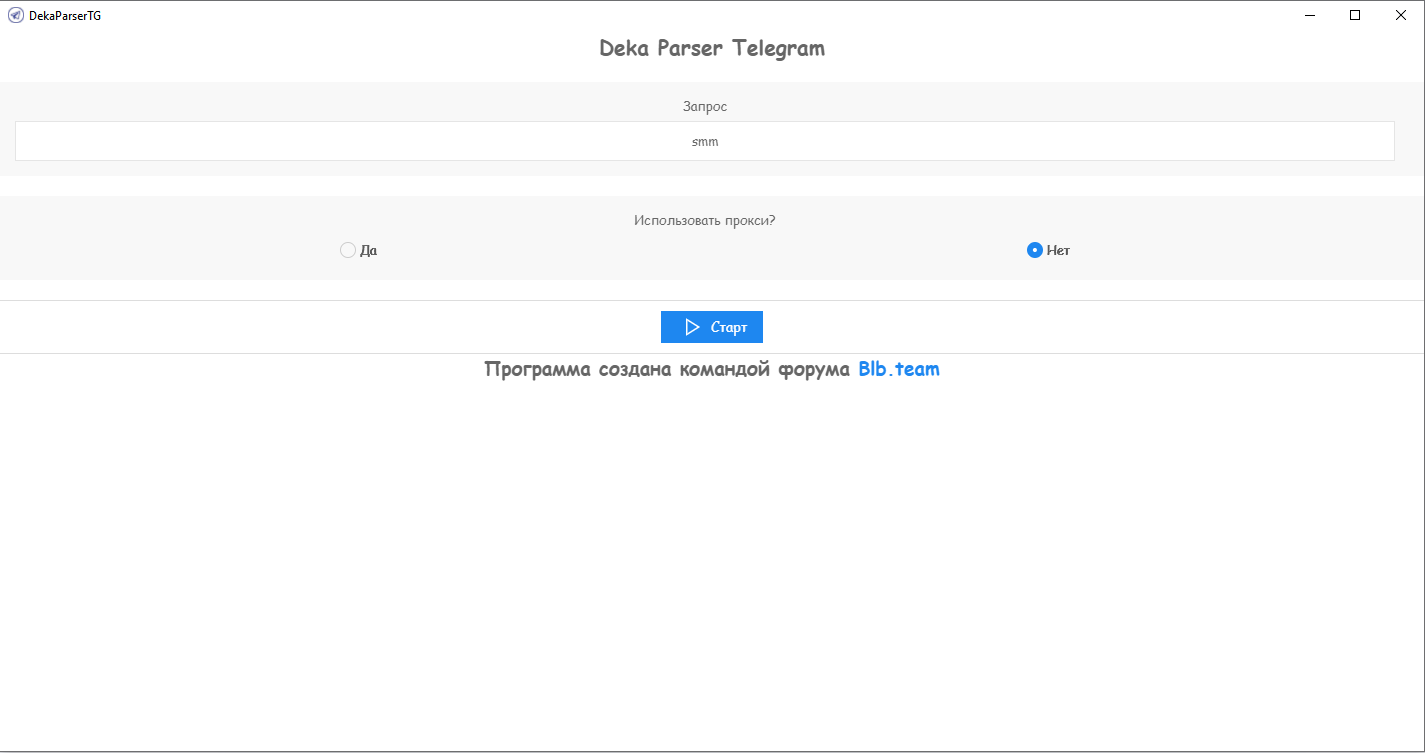Close the DekaParserTG window
The image size is (1425, 753).
pos(1400,15)
